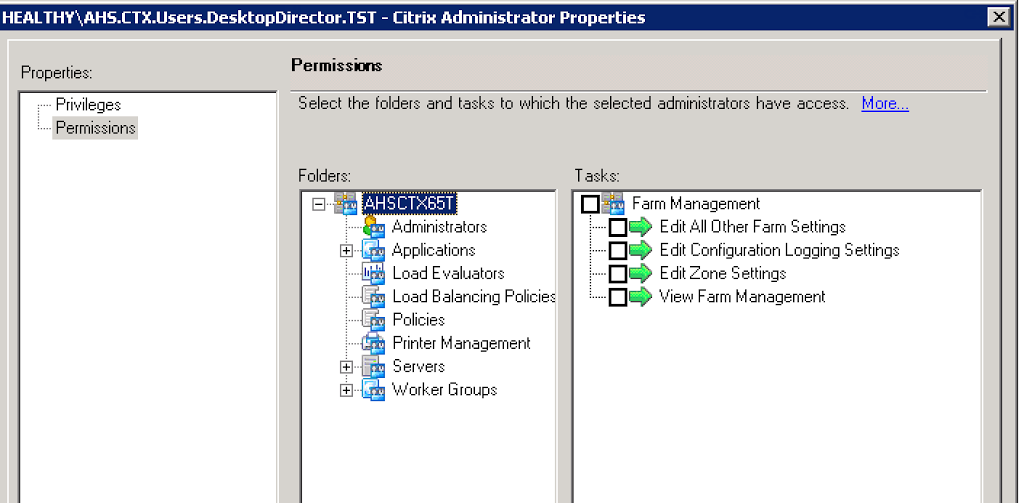This screenshot has width=1024, height=503.
Task: Tick Edit Configuration Logging Settings checkbox
Action: click(x=618, y=250)
